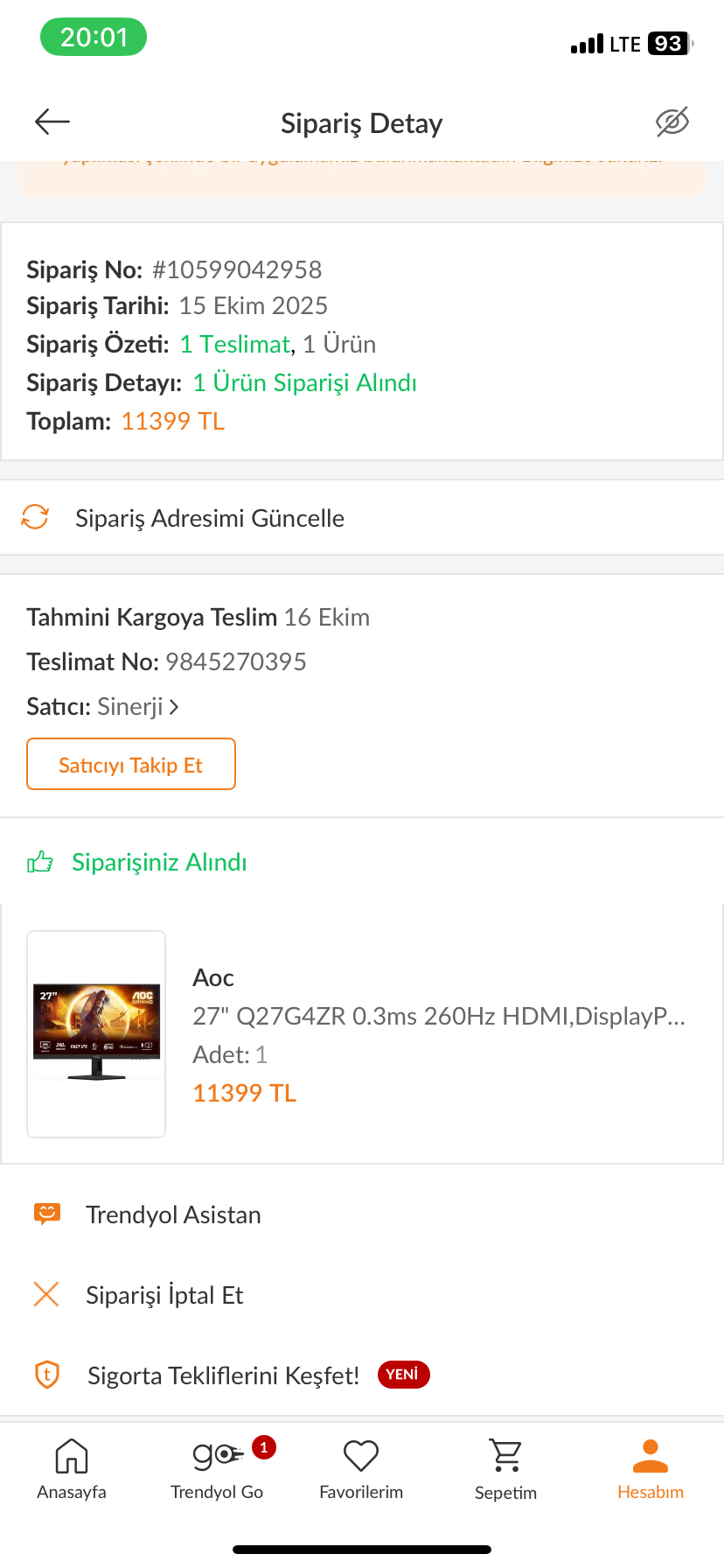
Task: Open the Q27G4ZR product title
Action: pos(439,1016)
